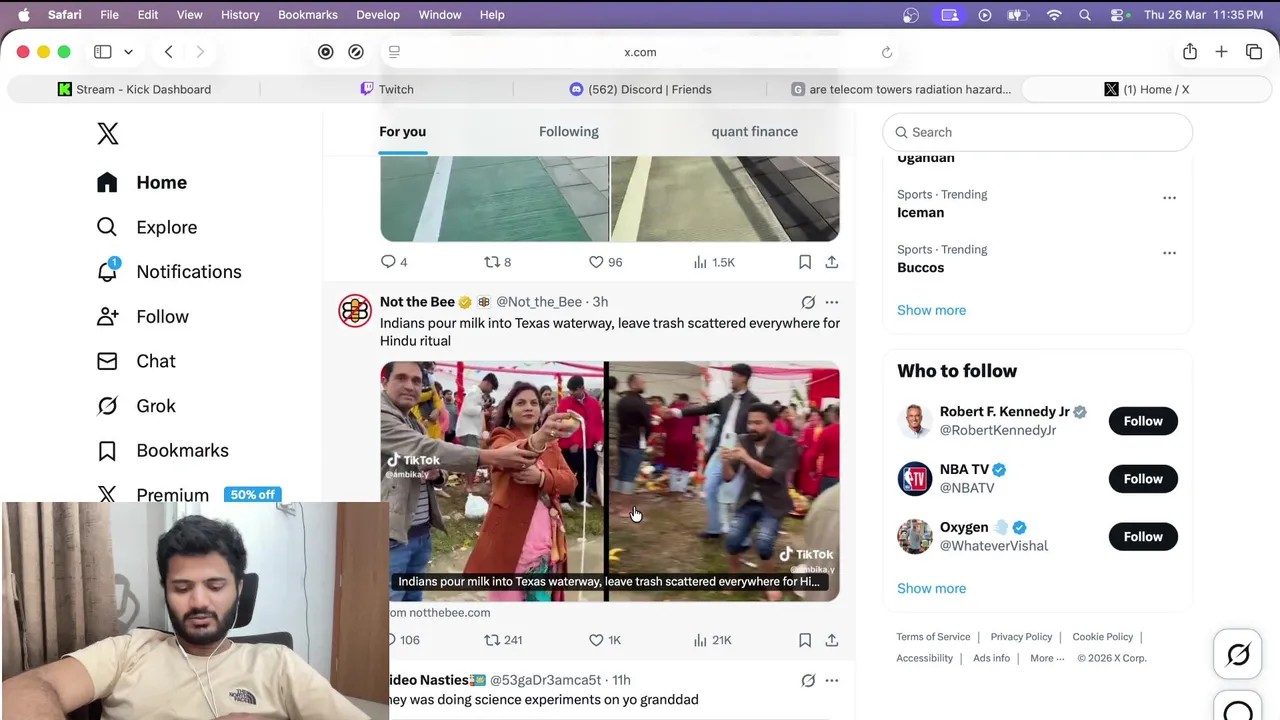1280x720 pixels.
Task: Share the Not the Bee post
Action: pos(832,640)
